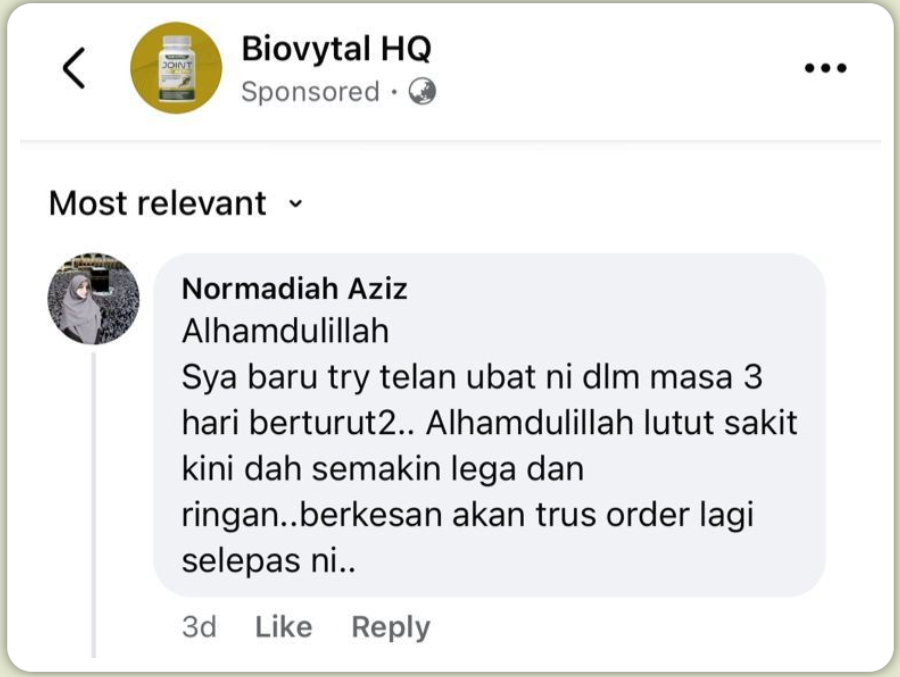This screenshot has height=677, width=900.
Task: Click the reply thread line below avatar
Action: click(94, 505)
